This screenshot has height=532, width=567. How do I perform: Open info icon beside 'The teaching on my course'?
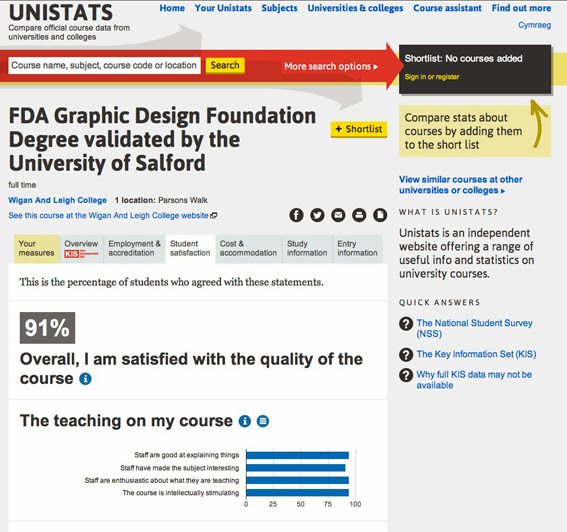pos(245,421)
